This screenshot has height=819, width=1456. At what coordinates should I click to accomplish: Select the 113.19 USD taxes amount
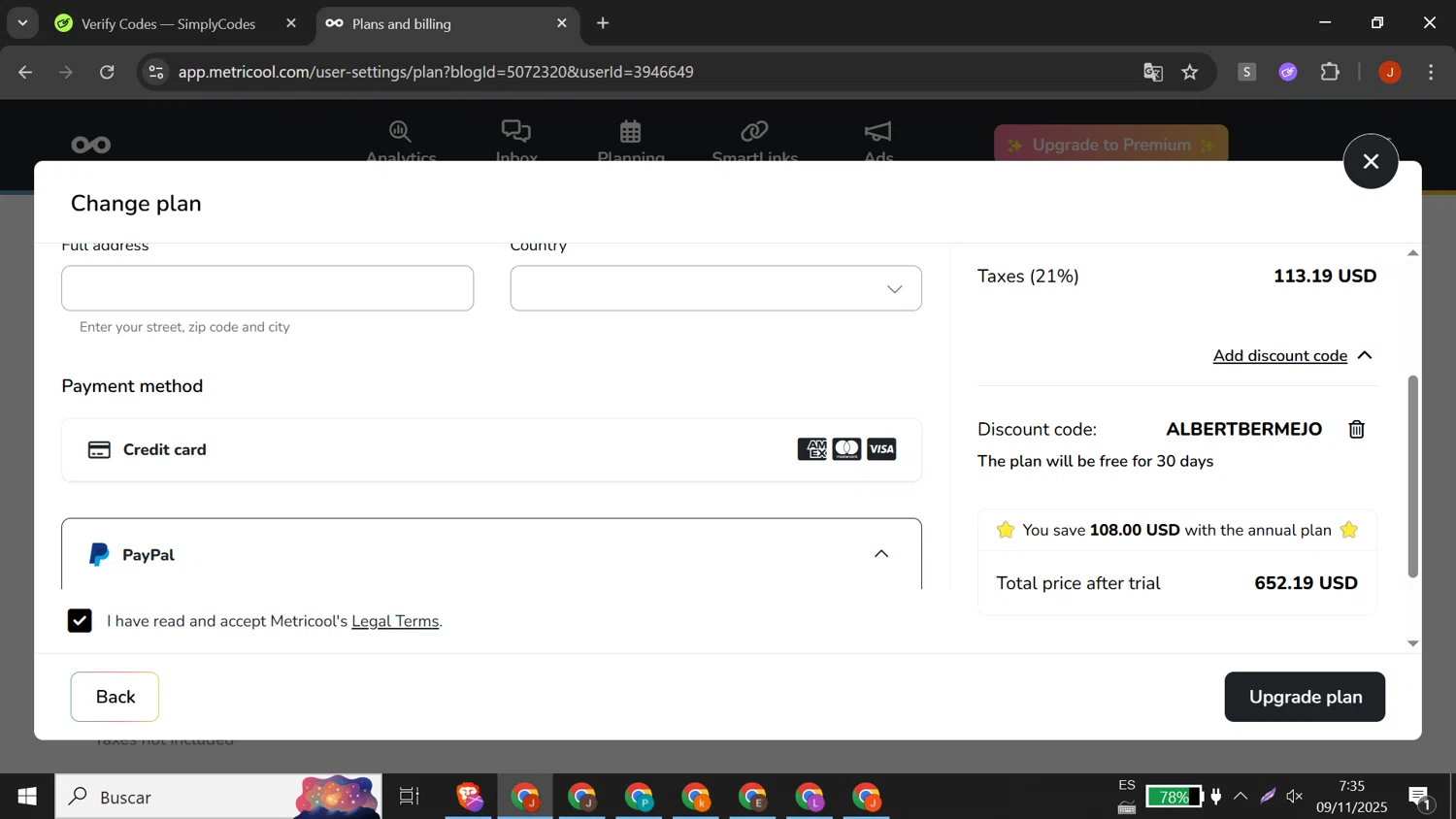(1325, 277)
